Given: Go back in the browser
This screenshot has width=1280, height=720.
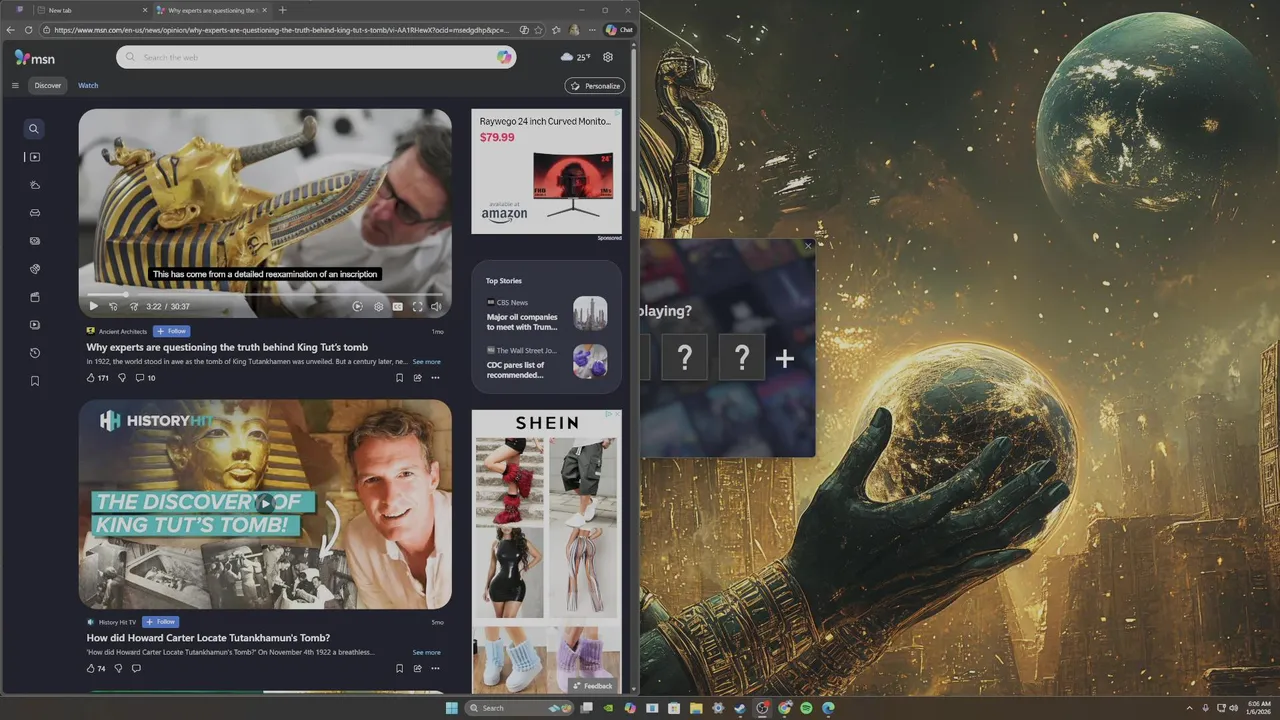Looking at the screenshot, I should tap(11, 30).
